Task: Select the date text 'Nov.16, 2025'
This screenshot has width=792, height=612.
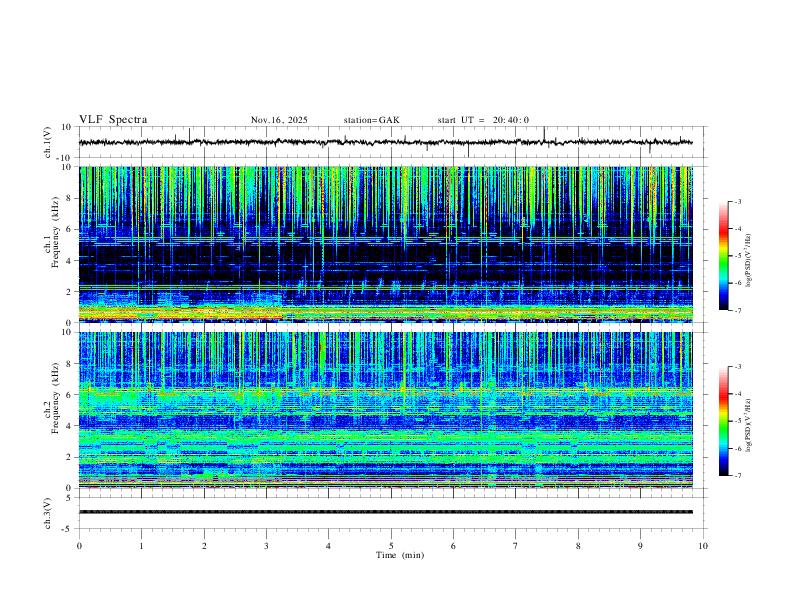Action: [x=279, y=120]
